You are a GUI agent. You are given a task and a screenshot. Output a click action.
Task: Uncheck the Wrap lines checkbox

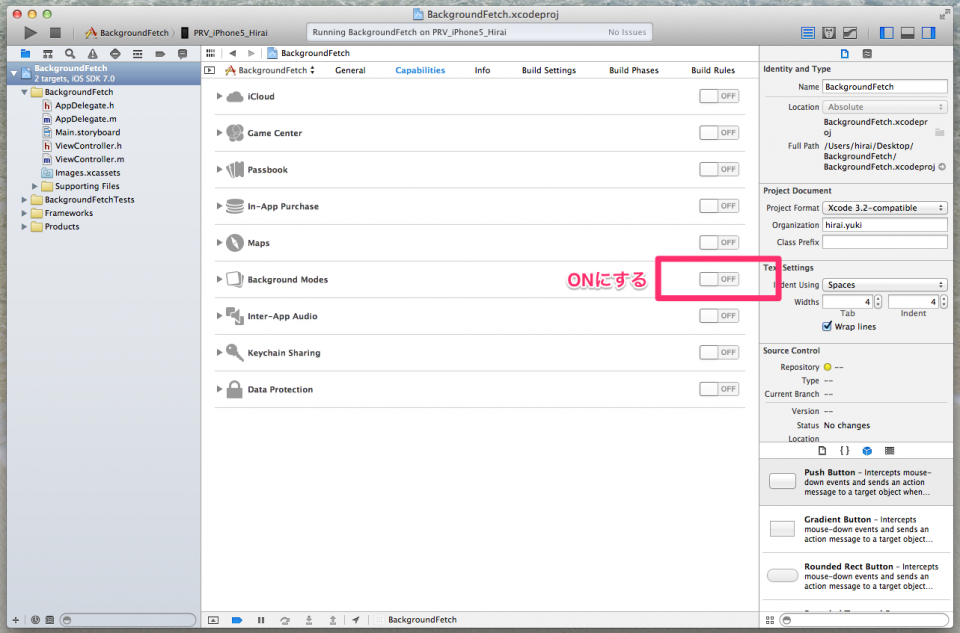coord(825,326)
